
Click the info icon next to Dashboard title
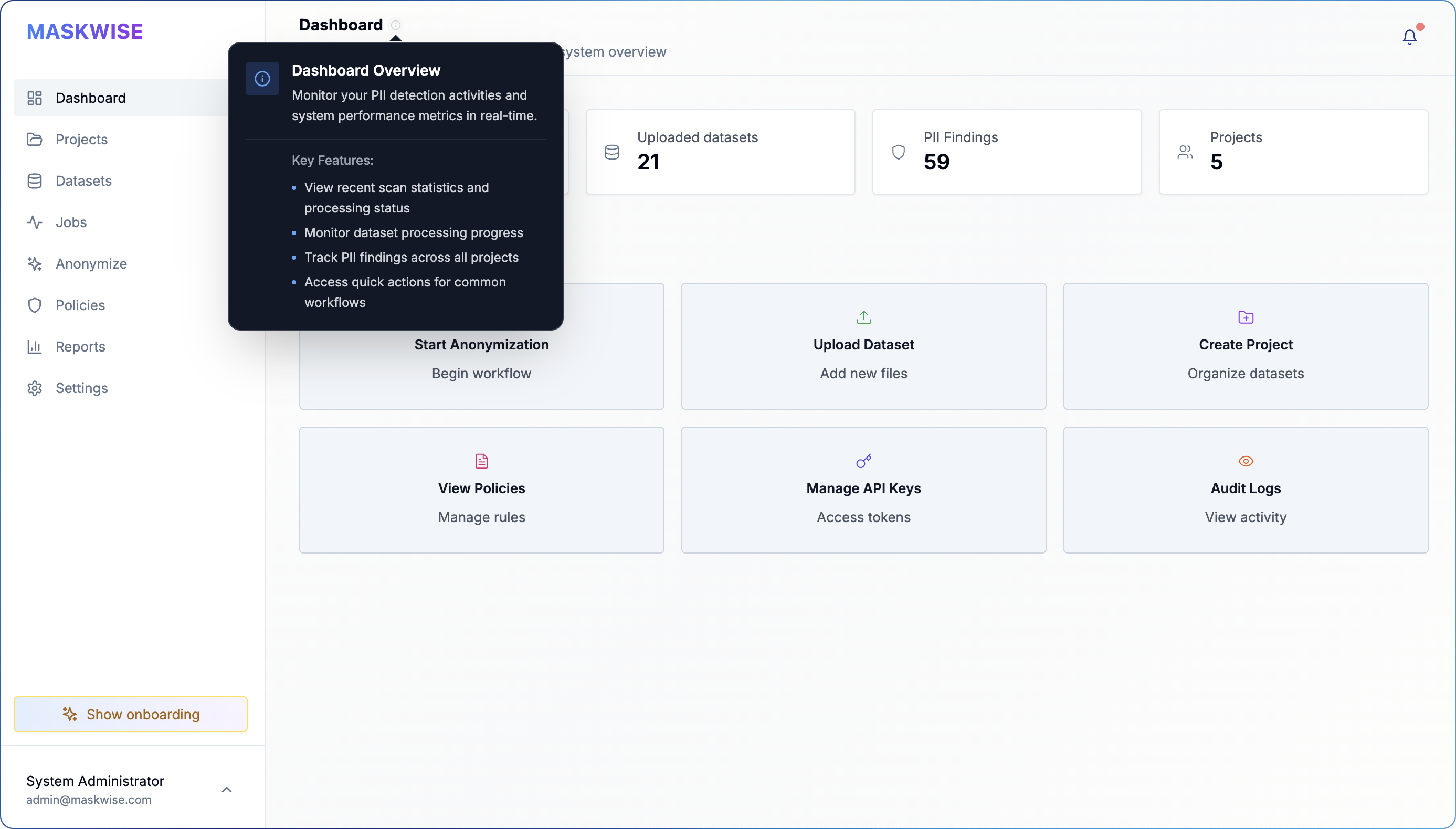click(x=396, y=25)
